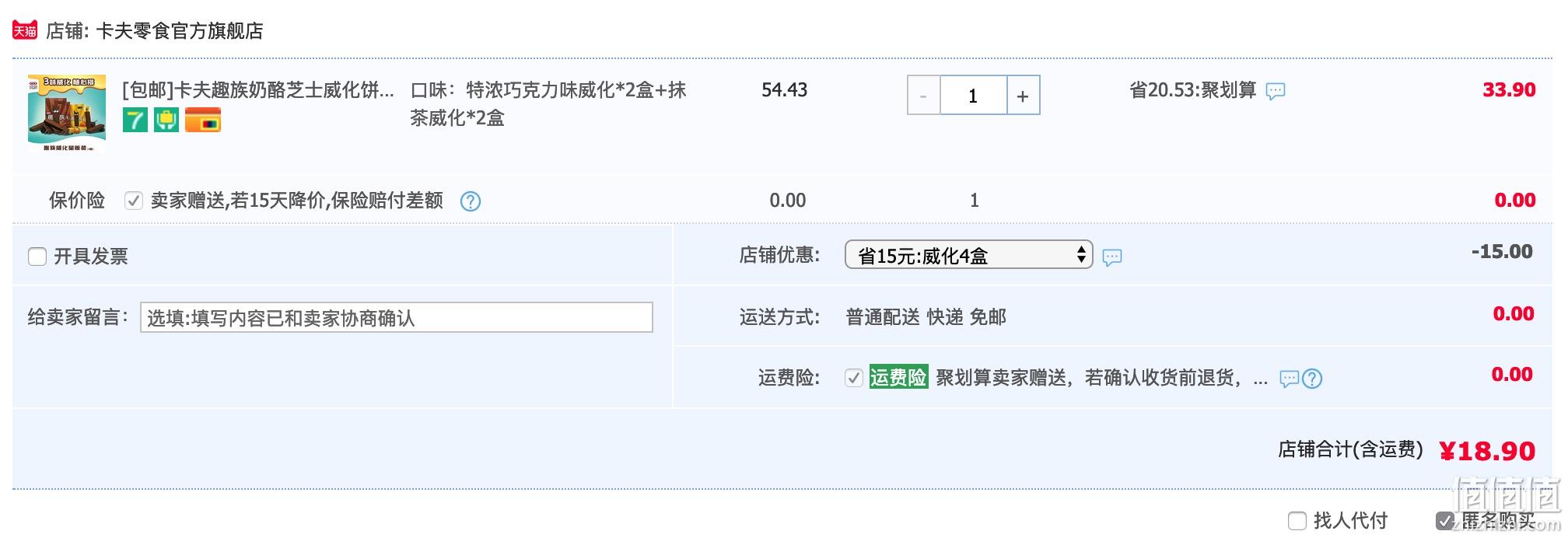Click the Tmall logo icon
Image resolution: width=1568 pixels, height=538 pixels.
coord(25,30)
